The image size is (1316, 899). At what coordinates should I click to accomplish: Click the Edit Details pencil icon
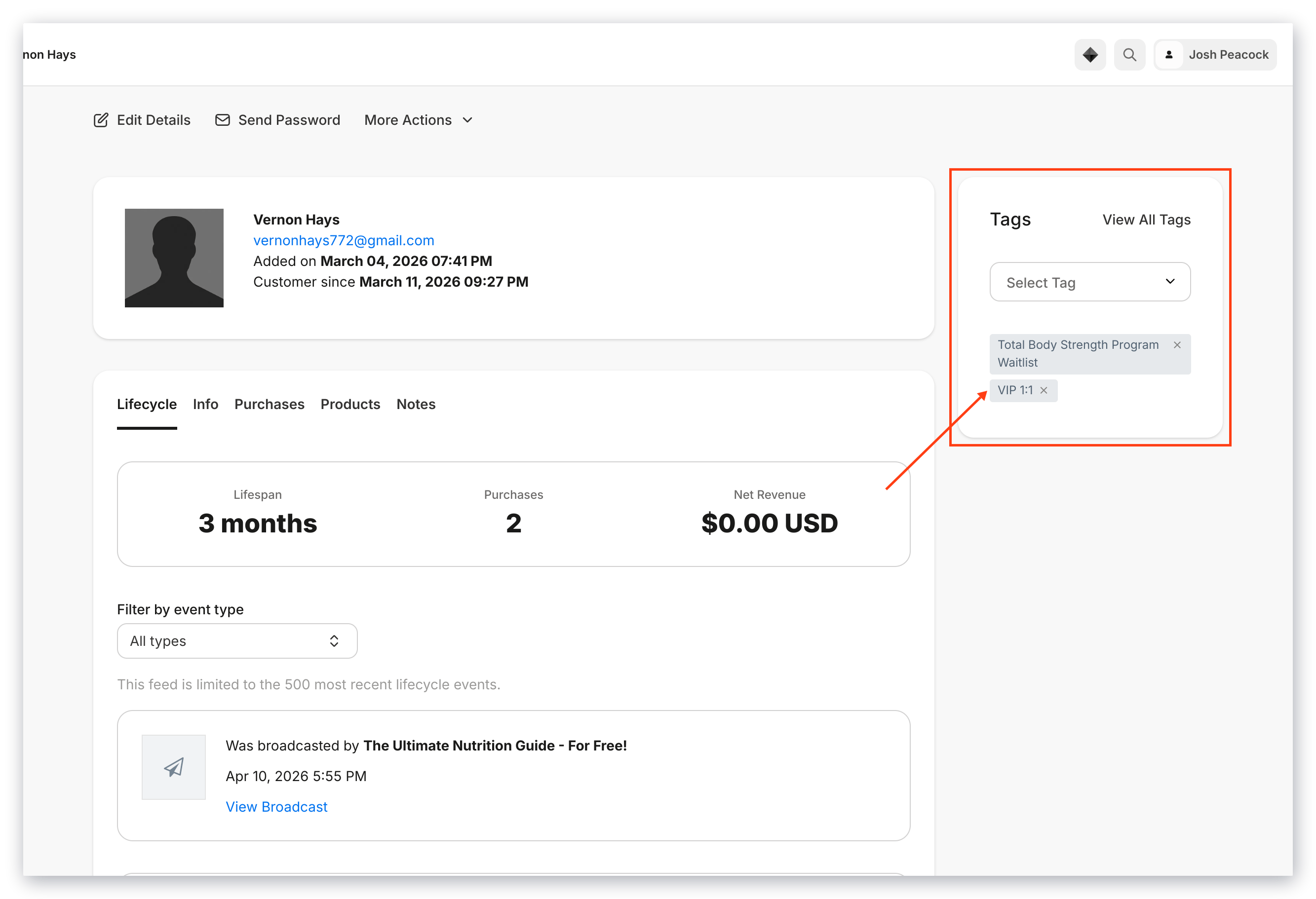pyautogui.click(x=101, y=120)
